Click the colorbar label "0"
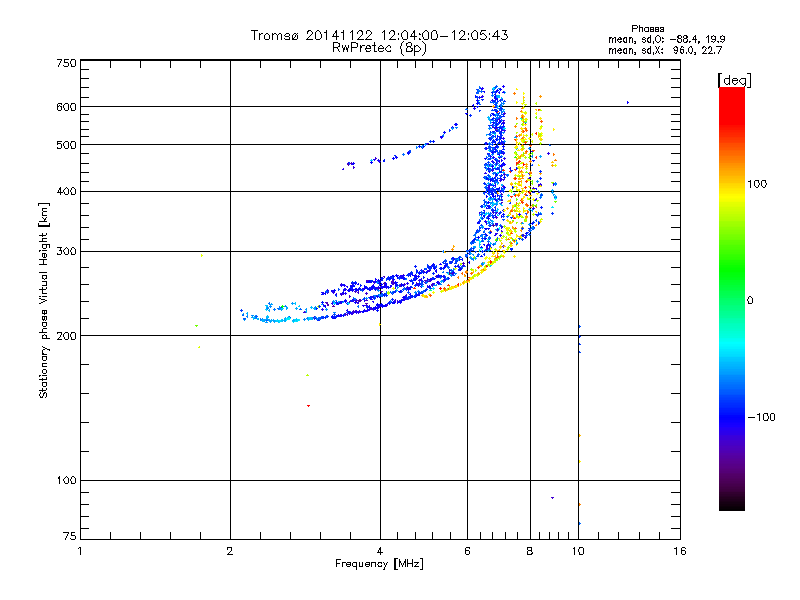This screenshot has height=600, width=800. coord(750,301)
